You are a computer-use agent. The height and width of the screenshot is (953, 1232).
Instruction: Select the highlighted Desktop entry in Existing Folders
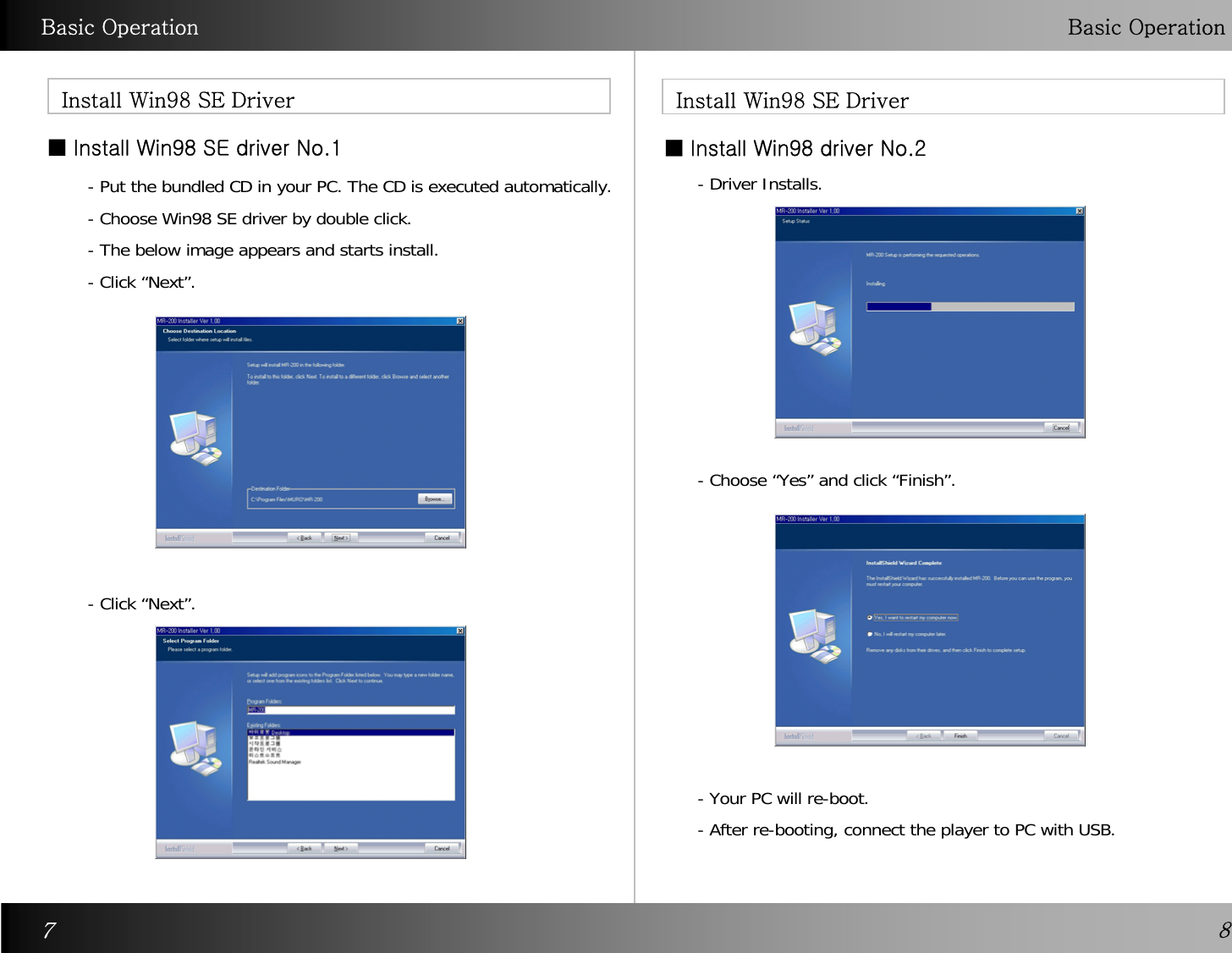coord(351,732)
